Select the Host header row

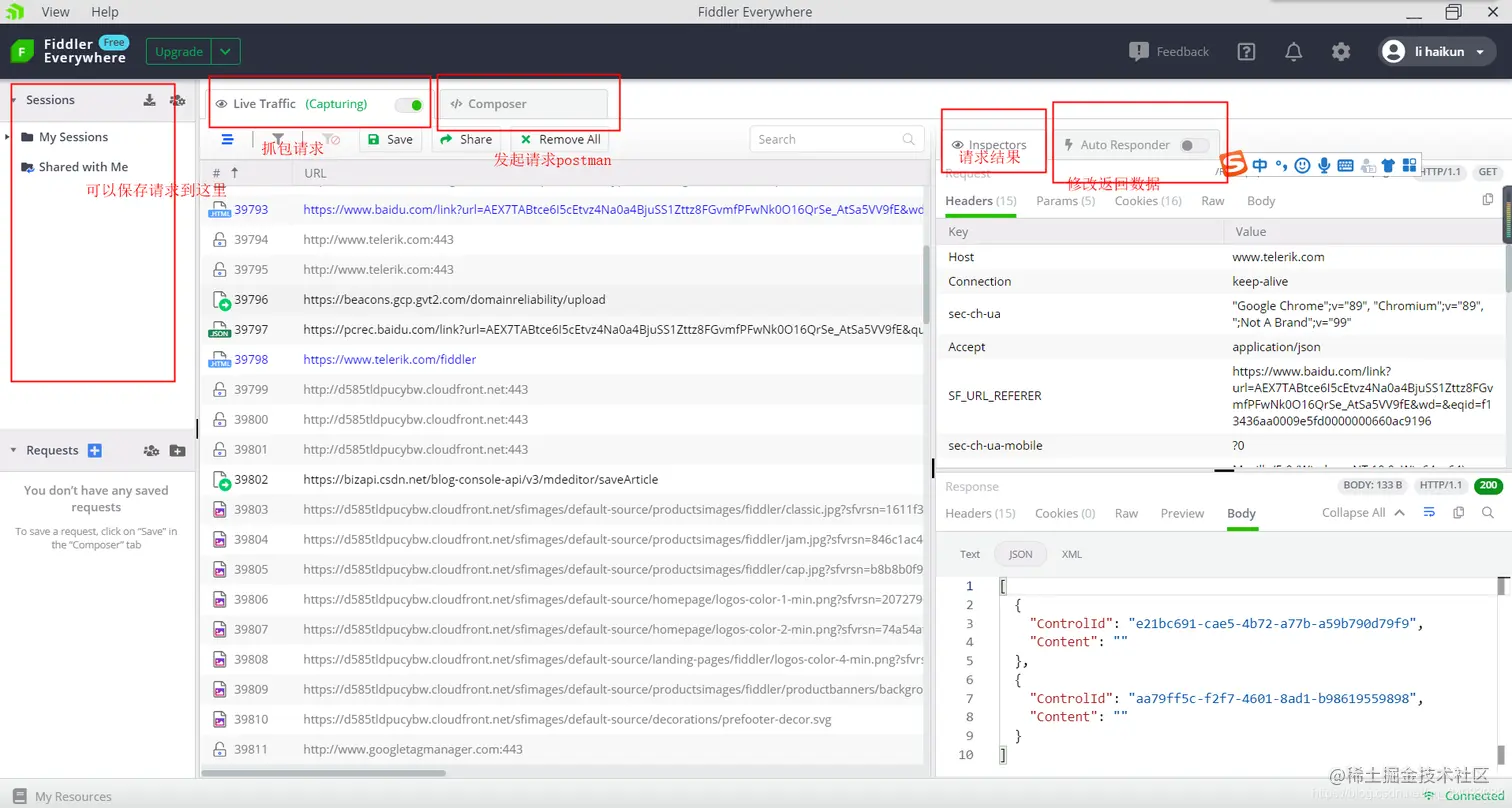(1218, 257)
